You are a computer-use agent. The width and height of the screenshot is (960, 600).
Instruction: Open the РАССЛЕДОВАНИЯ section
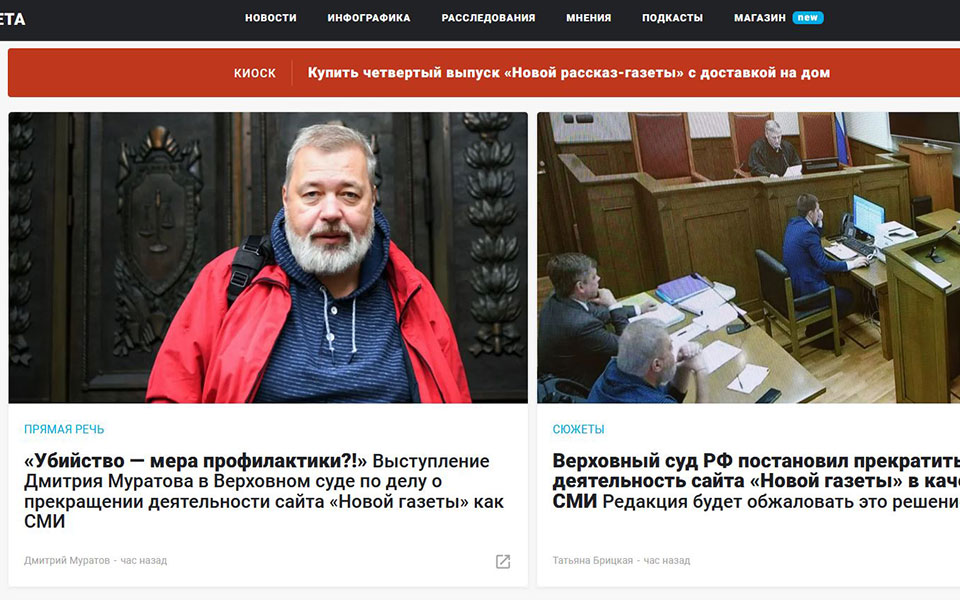pyautogui.click(x=488, y=18)
